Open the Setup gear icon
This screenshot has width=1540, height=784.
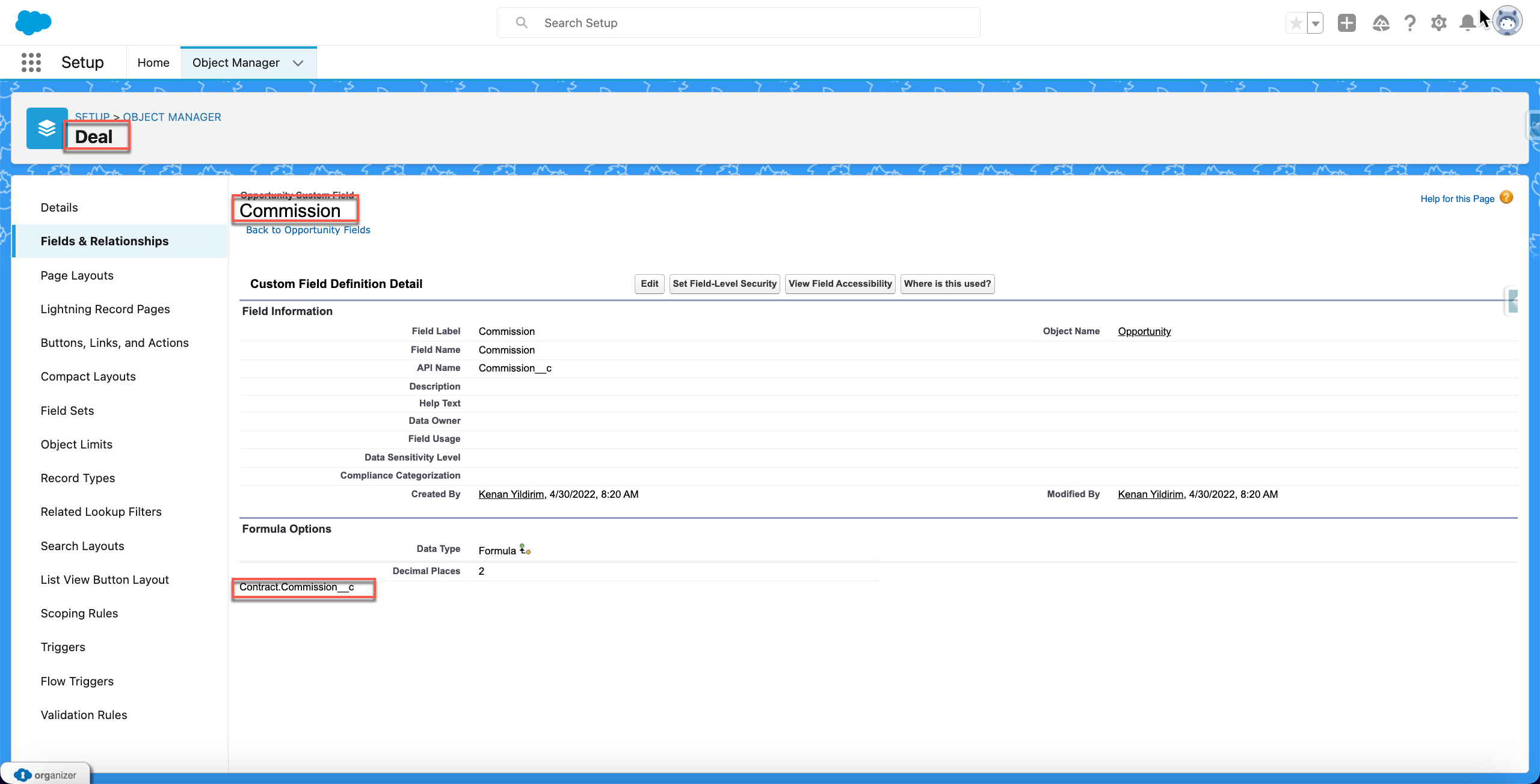click(1438, 23)
